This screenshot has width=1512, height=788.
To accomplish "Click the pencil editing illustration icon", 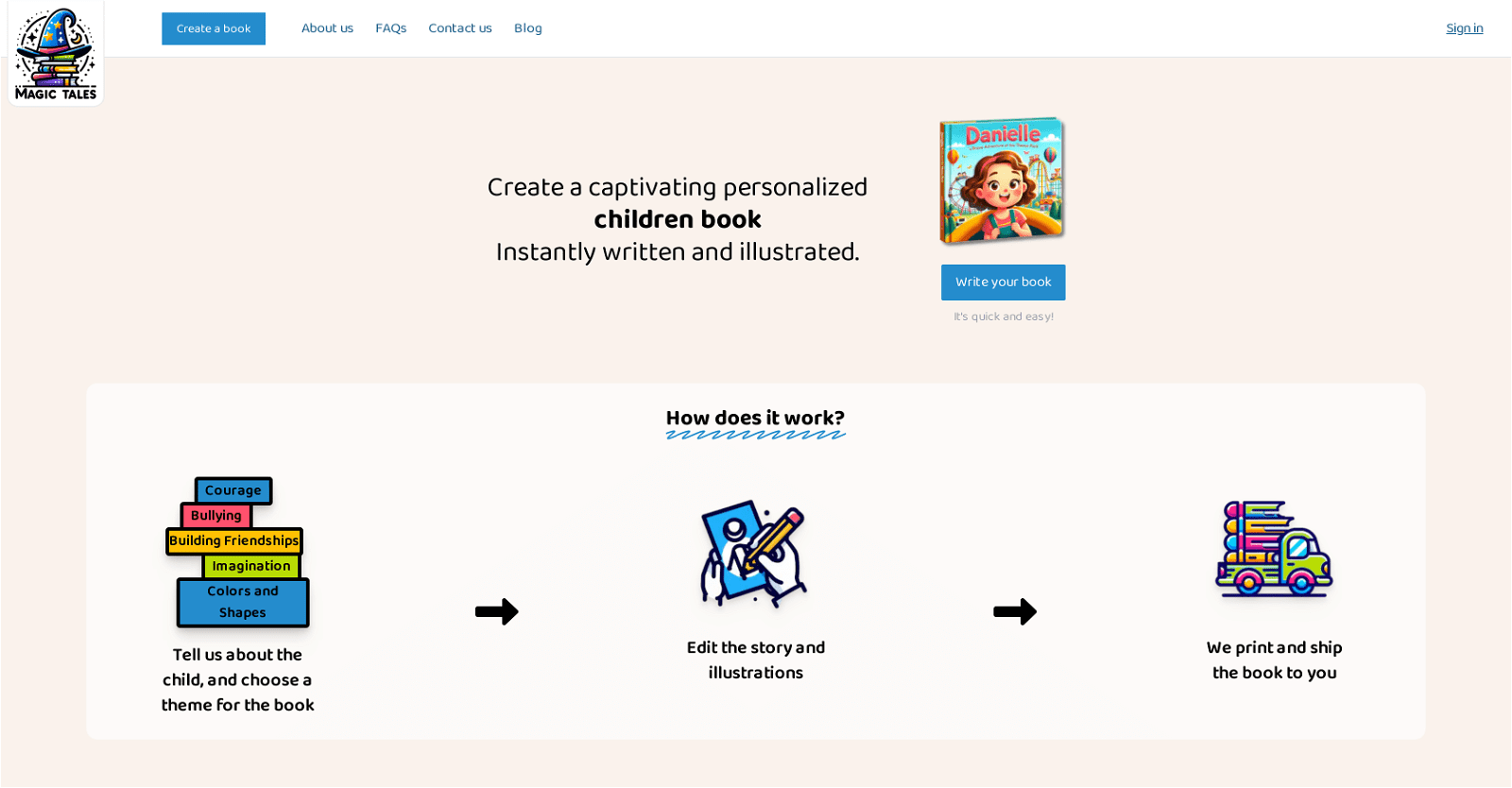I will pos(754,553).
